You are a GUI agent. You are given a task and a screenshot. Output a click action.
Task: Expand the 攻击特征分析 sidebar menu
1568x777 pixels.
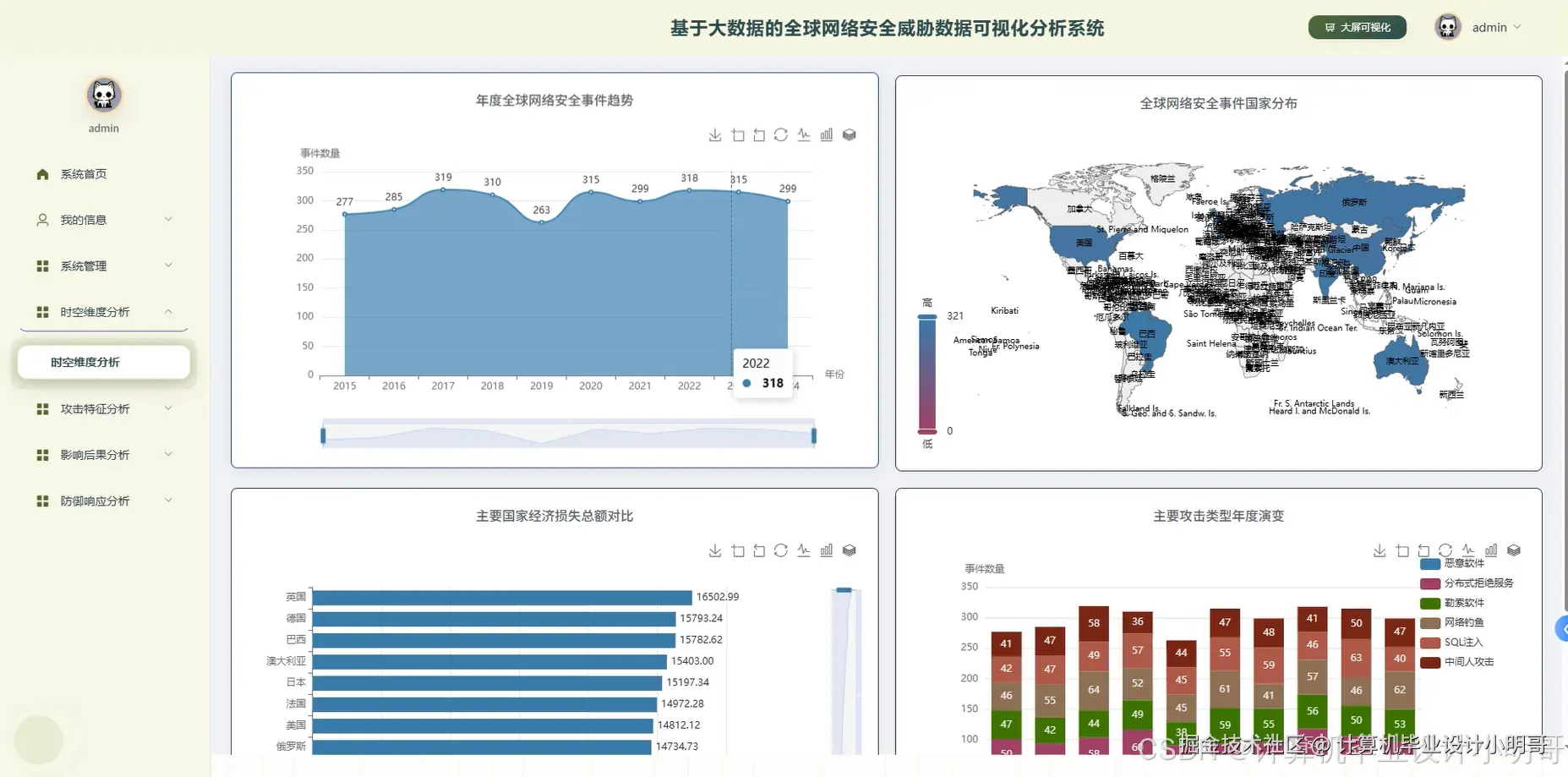(x=104, y=409)
